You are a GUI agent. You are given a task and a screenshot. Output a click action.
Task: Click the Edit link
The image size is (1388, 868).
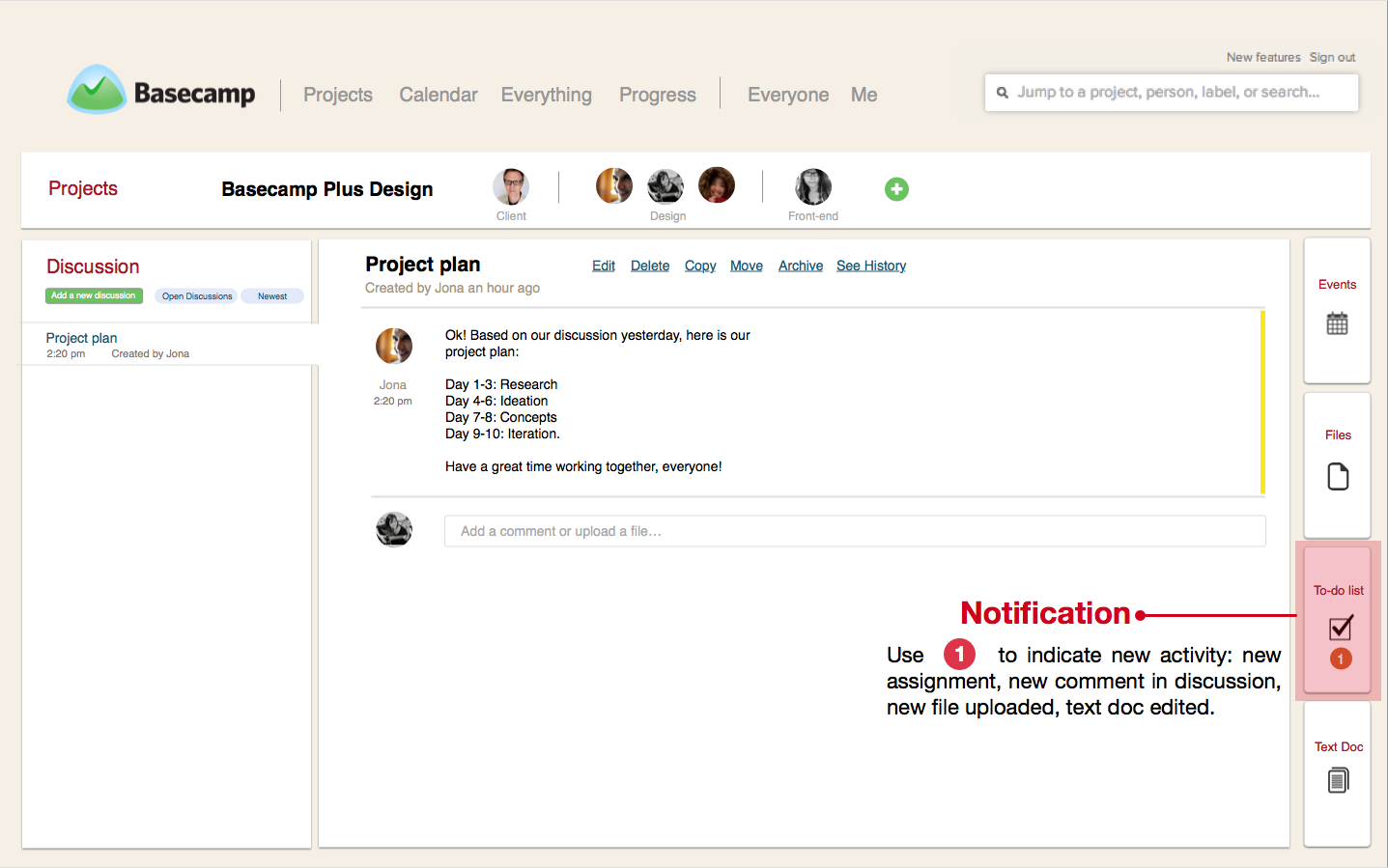point(604,266)
